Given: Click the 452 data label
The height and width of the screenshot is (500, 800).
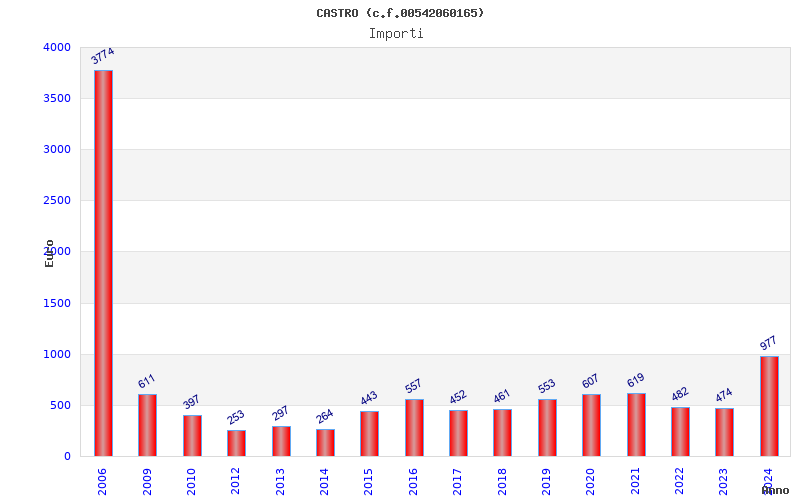Looking at the screenshot, I should pyautogui.click(x=458, y=396).
